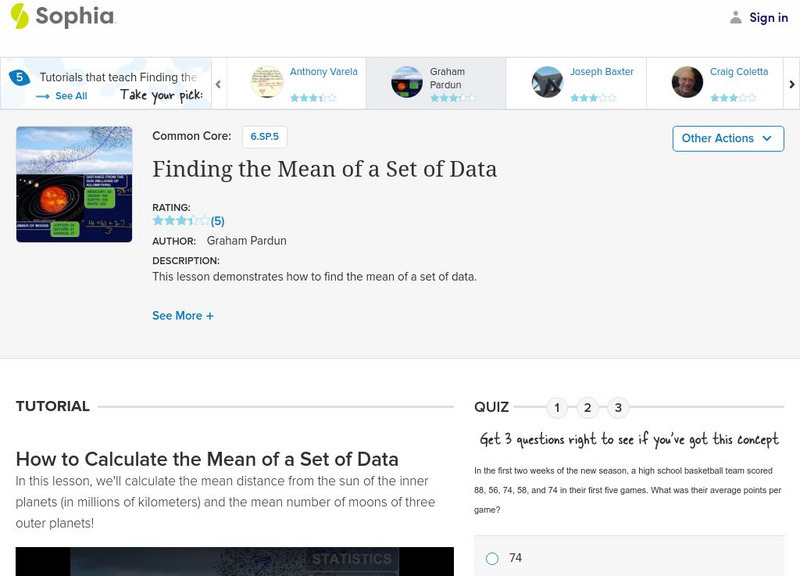The width and height of the screenshot is (800, 576).
Task: Click See All tutorials arrow link
Action: [62, 96]
